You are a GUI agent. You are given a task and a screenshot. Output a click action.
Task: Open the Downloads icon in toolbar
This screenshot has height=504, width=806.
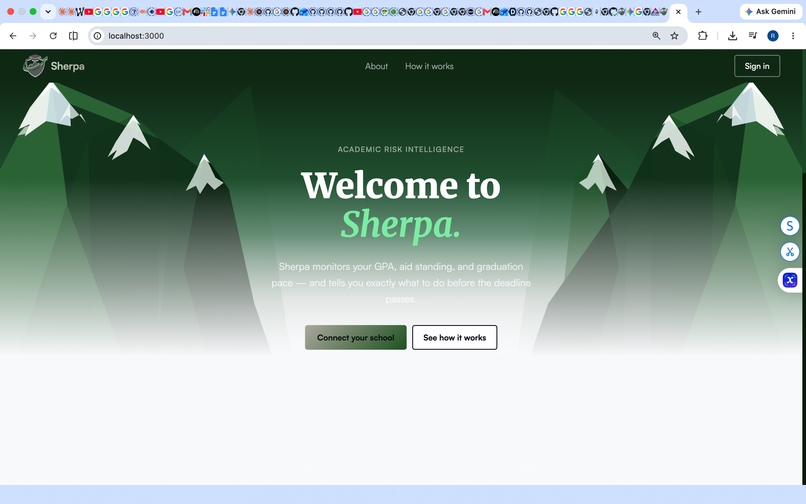coord(732,36)
